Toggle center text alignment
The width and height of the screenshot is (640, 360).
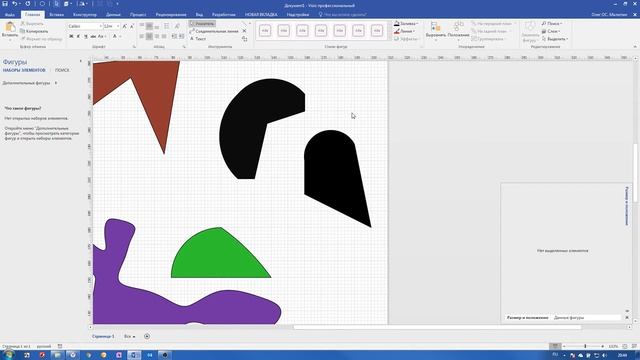[x=149, y=36]
